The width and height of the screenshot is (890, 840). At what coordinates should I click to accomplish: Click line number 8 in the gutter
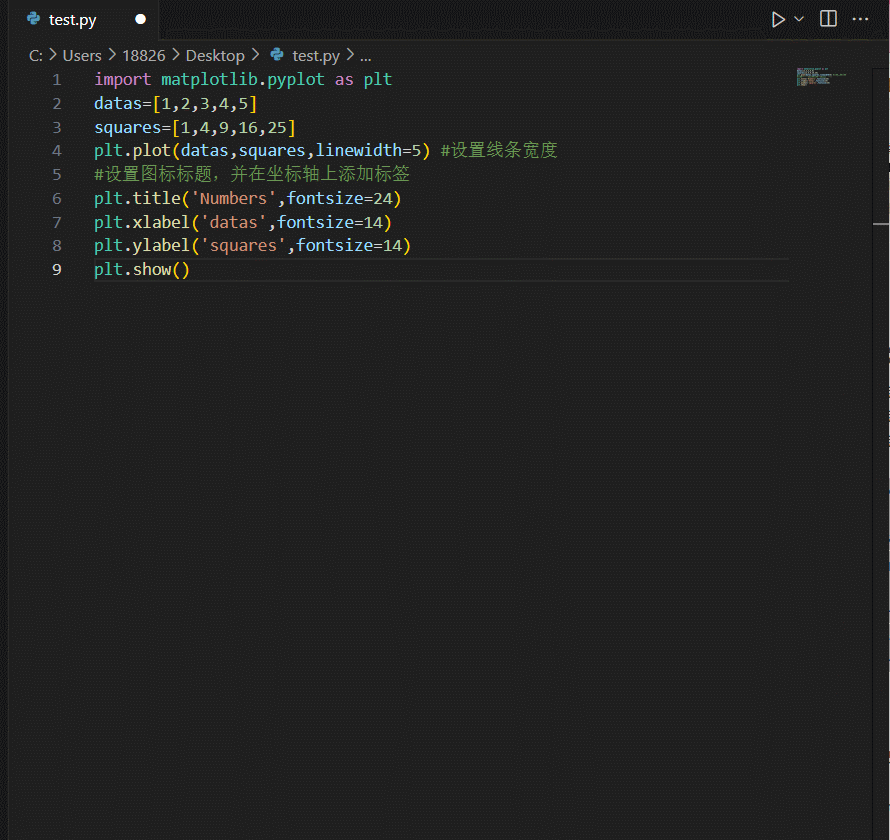(56, 245)
